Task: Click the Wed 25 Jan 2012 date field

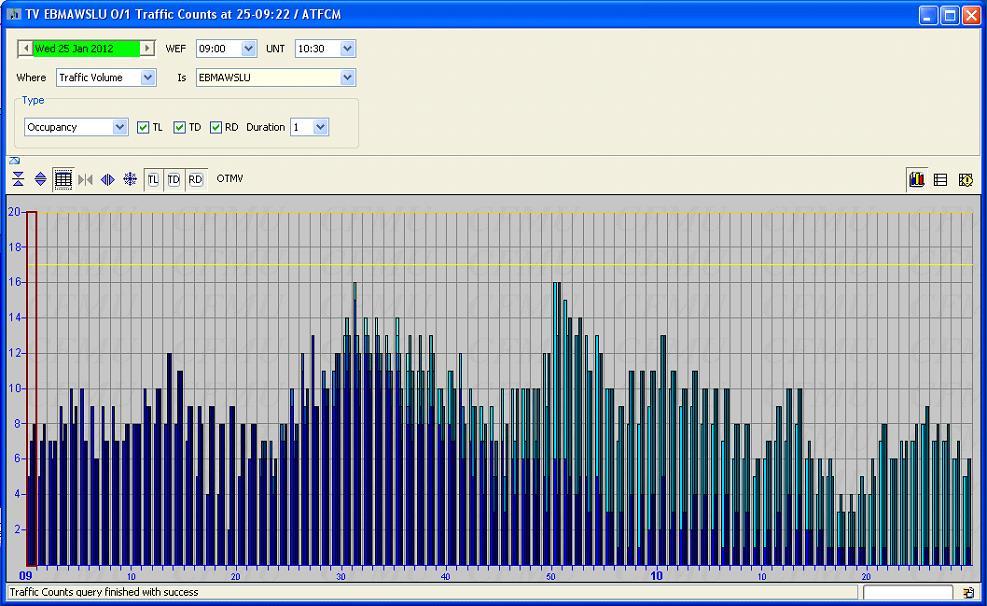Action: (x=86, y=48)
